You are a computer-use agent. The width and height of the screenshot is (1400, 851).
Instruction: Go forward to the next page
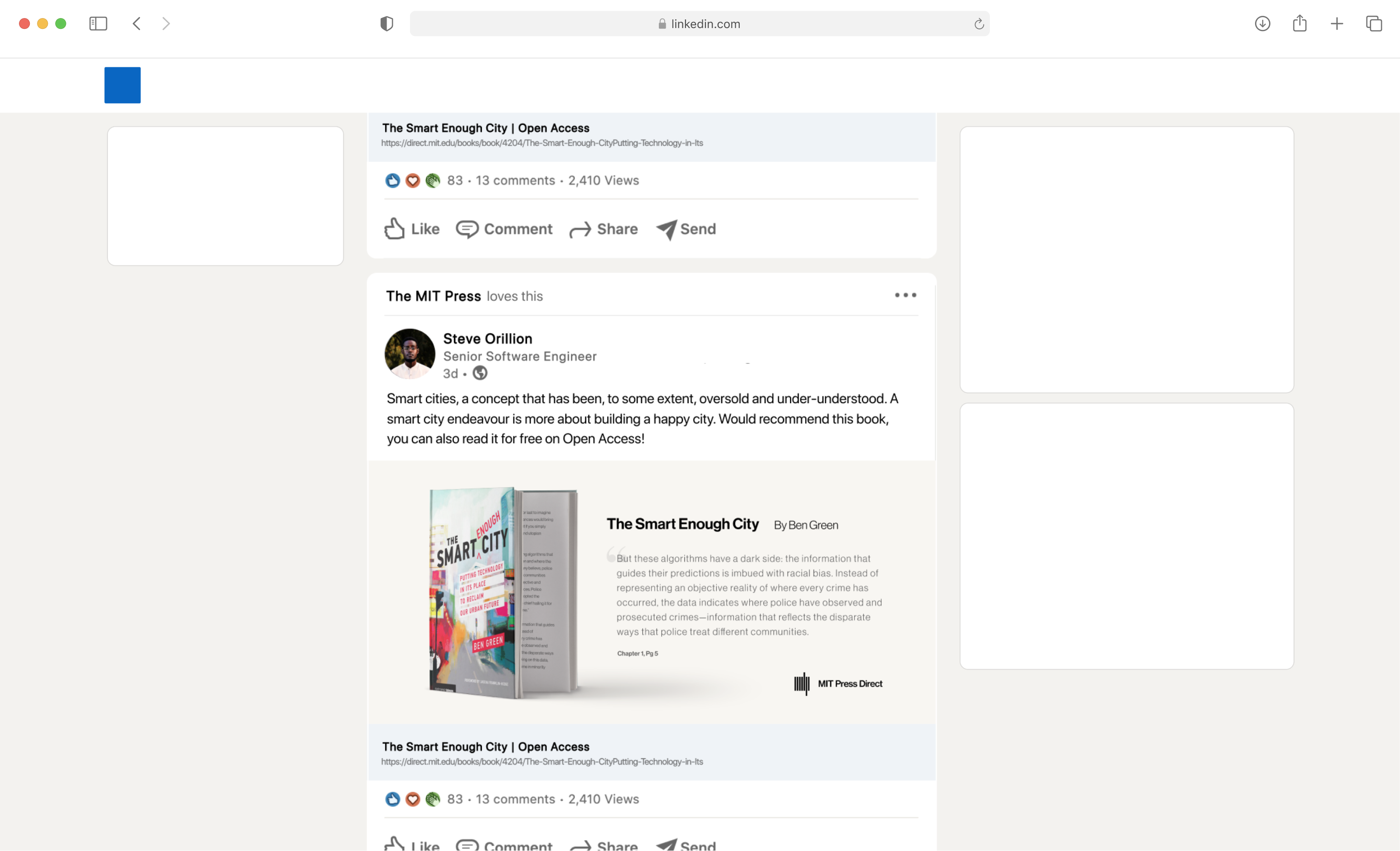(x=166, y=23)
